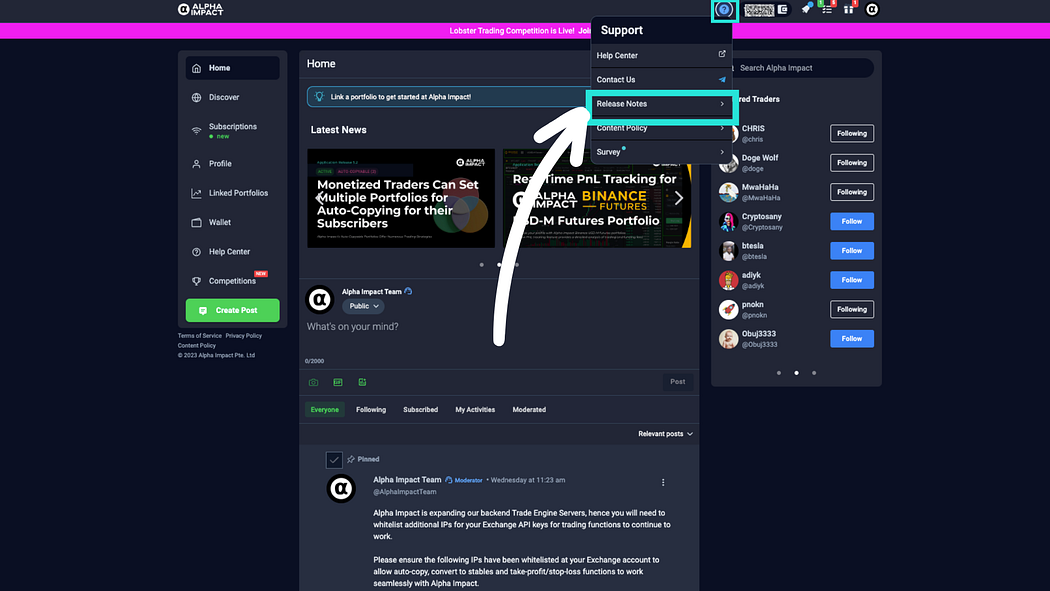Open Monetized Traders news card

pyautogui.click(x=401, y=198)
